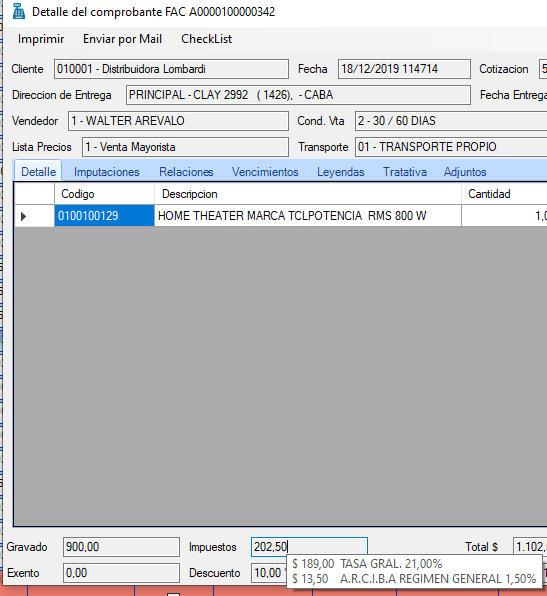547x596 pixels.
Task: Focus the Impuestos field showing 202,50
Action: click(x=309, y=547)
